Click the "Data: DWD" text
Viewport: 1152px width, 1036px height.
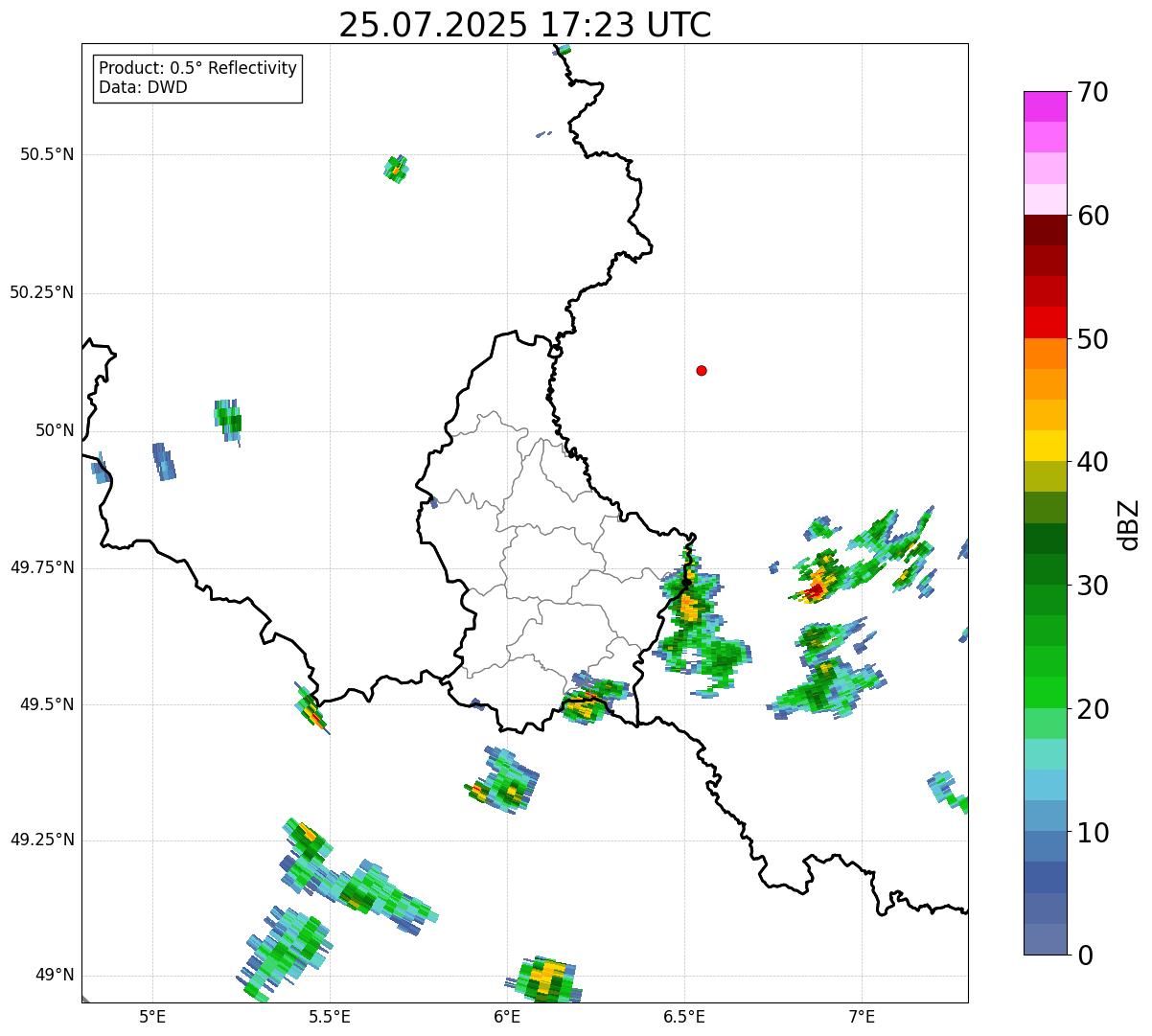[x=143, y=88]
